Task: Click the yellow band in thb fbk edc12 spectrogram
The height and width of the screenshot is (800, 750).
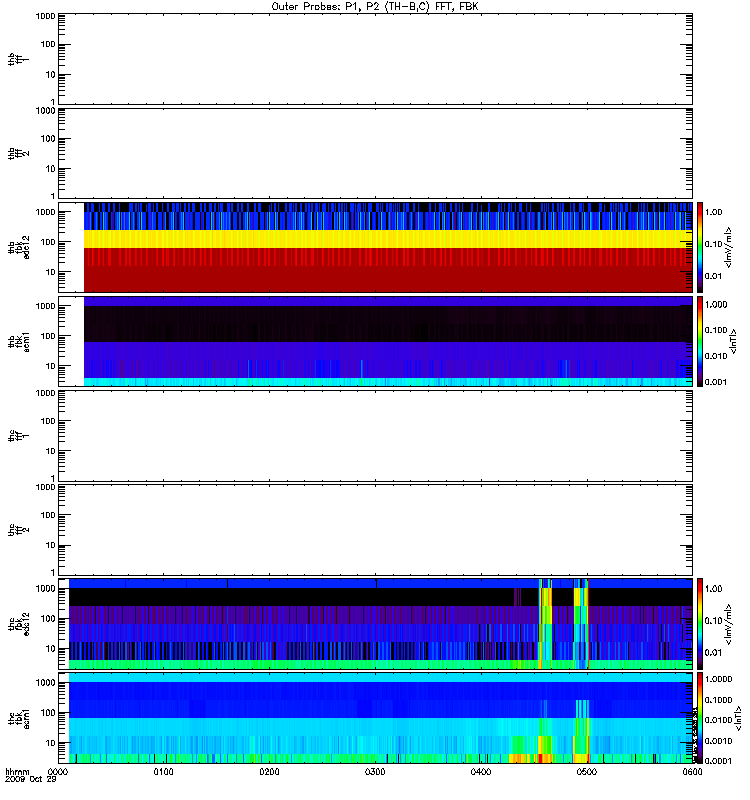Action: point(388,239)
